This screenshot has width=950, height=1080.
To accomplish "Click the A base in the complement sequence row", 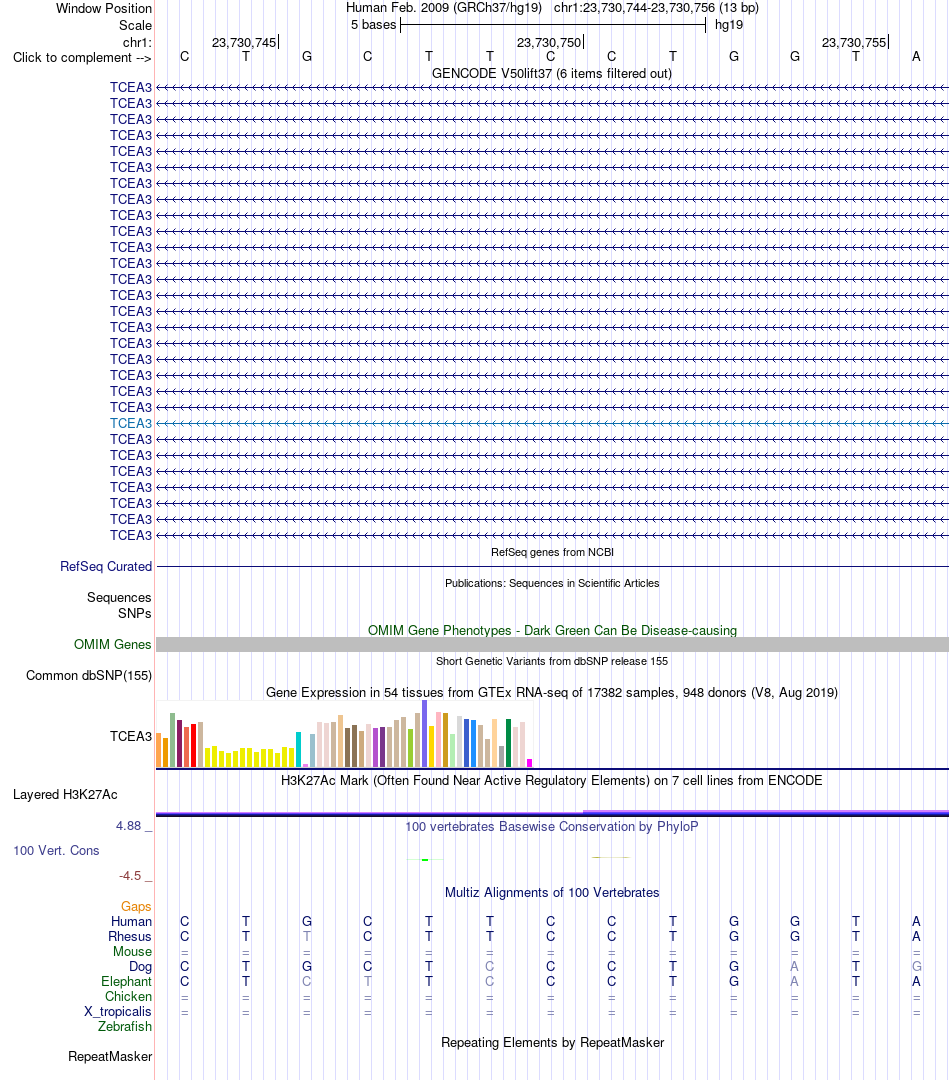I will click(x=916, y=56).
